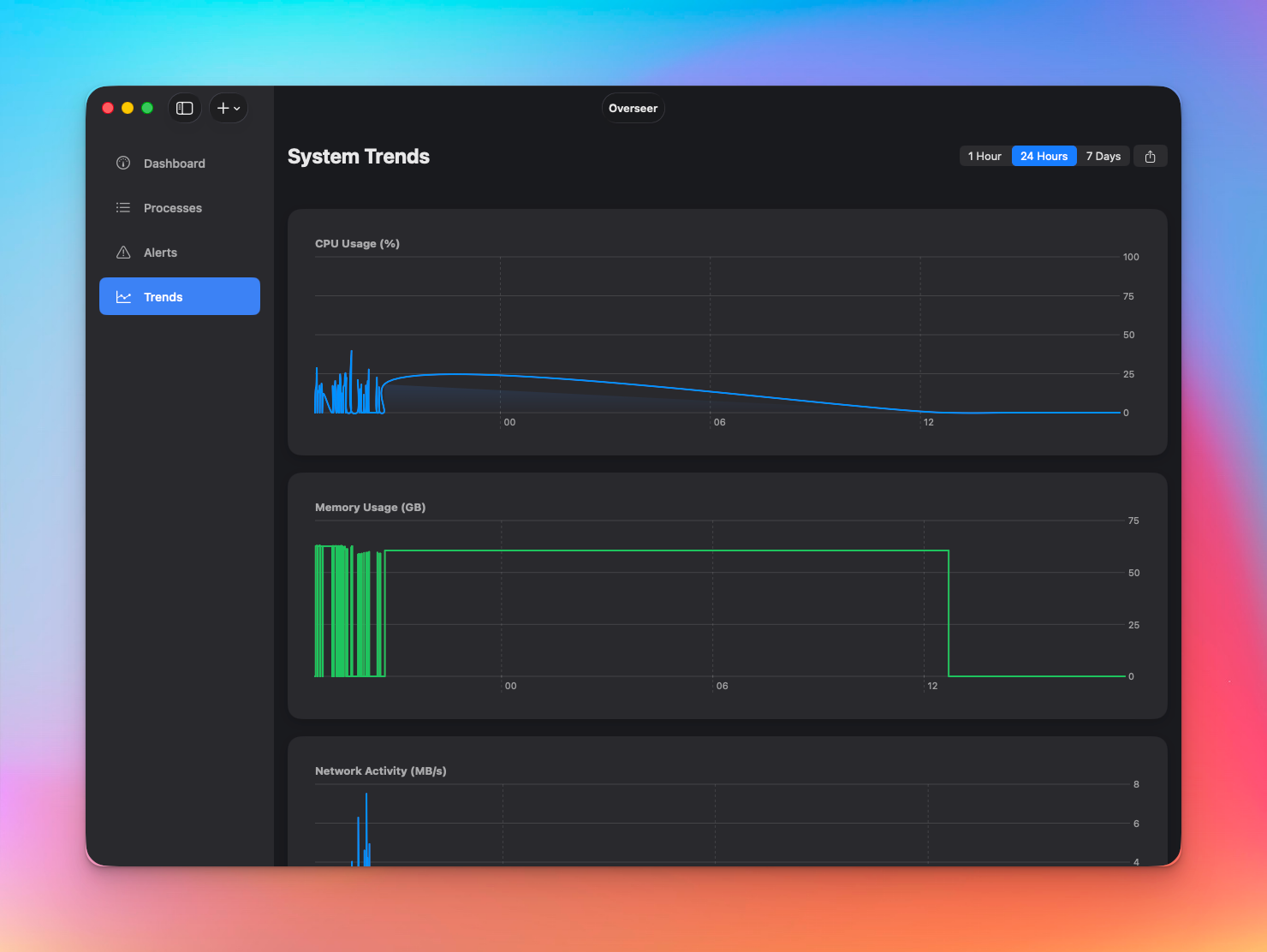Click the Dashboard entry text
1267x952 pixels.
[x=175, y=163]
